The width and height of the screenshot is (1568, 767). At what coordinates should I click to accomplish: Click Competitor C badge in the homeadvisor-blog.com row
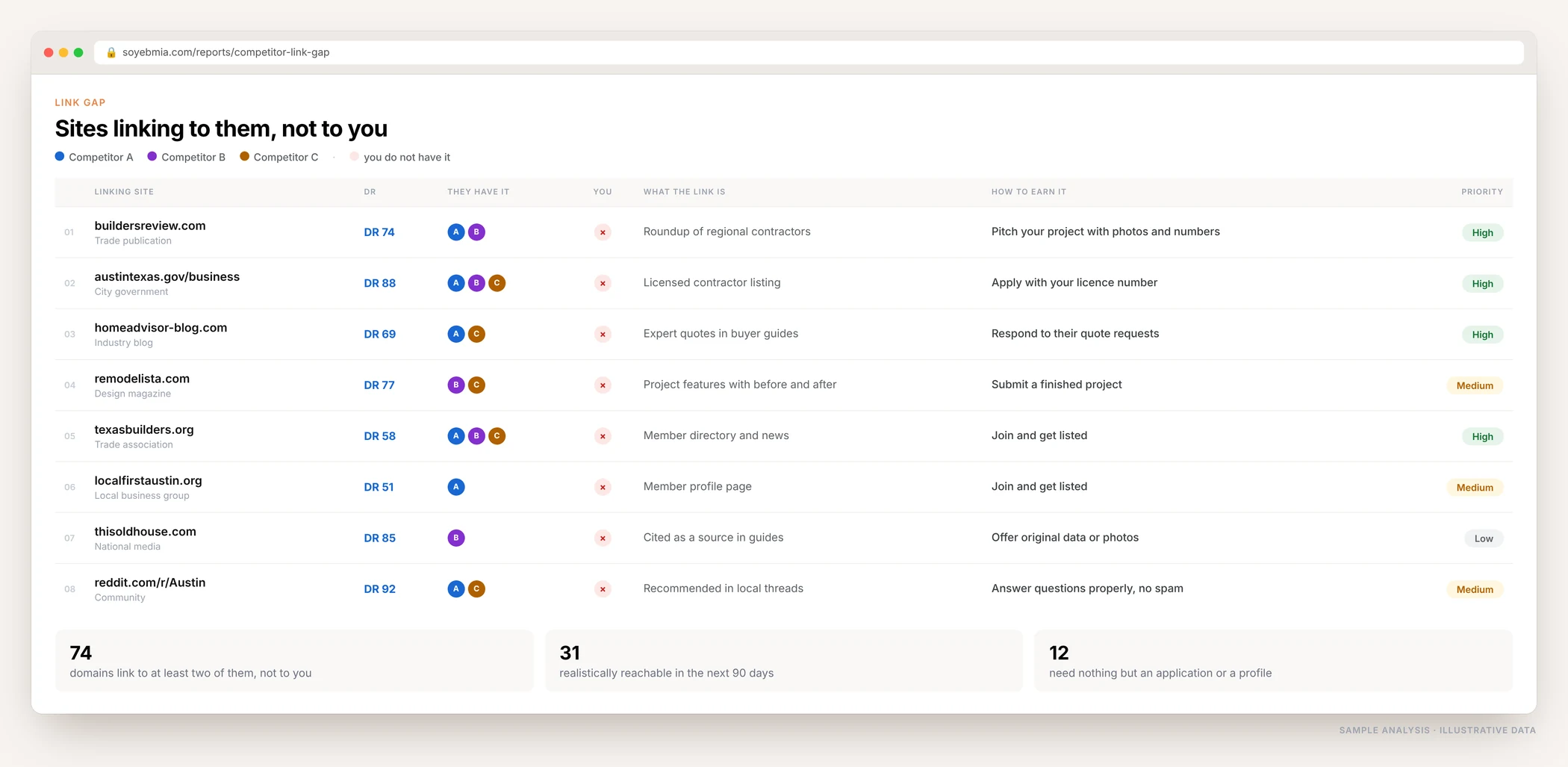476,334
